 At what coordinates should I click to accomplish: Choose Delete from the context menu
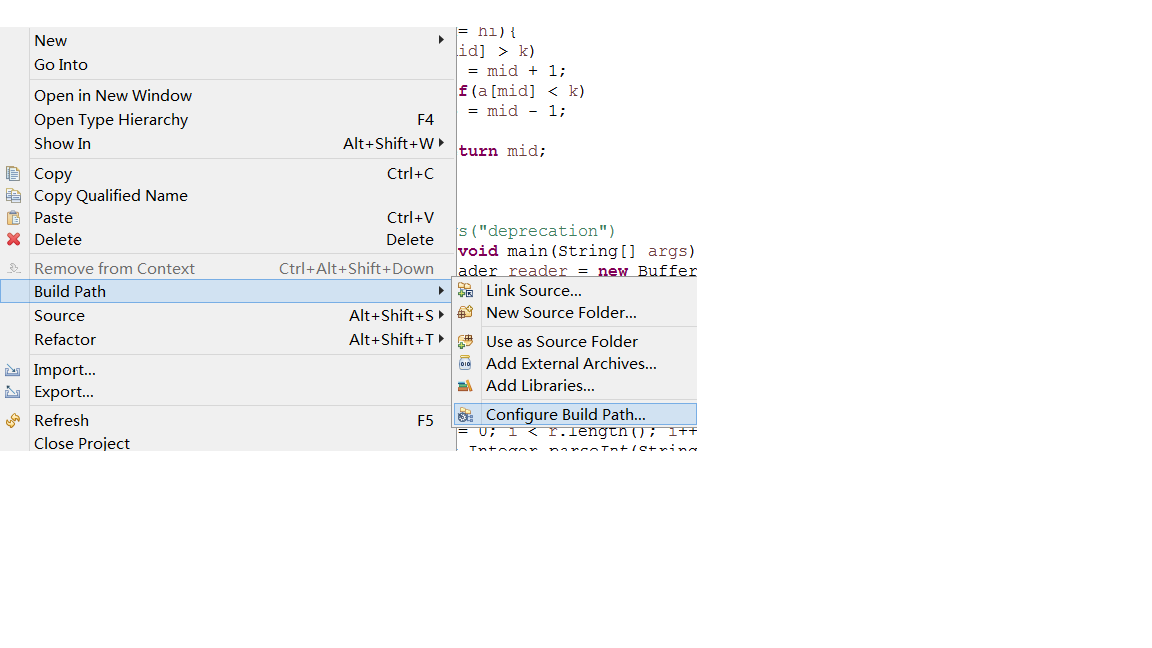click(228, 240)
